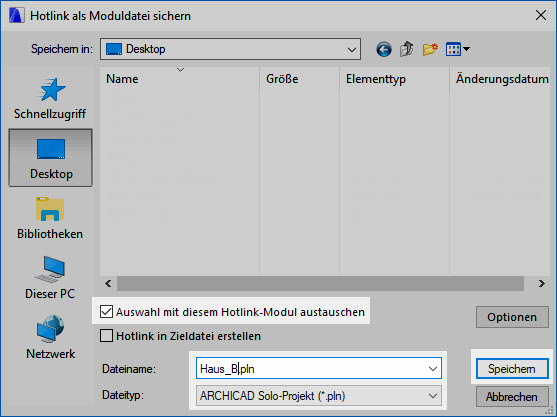This screenshot has height=417, width=557.
Task: Expand the Speichern in folder dropdown
Action: (x=230, y=49)
